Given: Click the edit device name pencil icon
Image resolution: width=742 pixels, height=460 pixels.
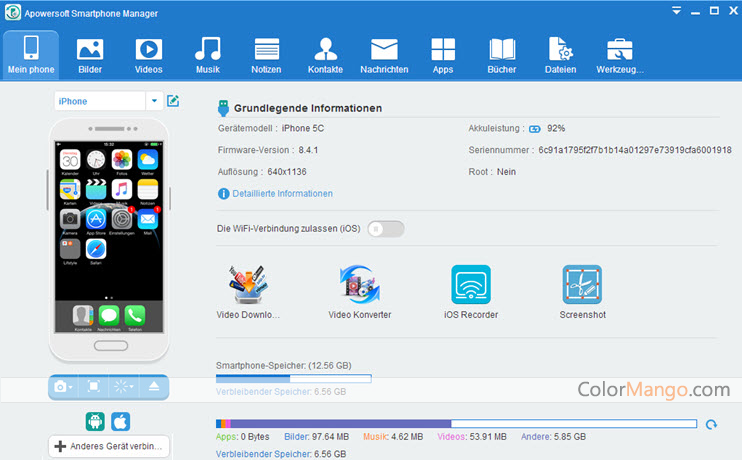Looking at the screenshot, I should (173, 101).
